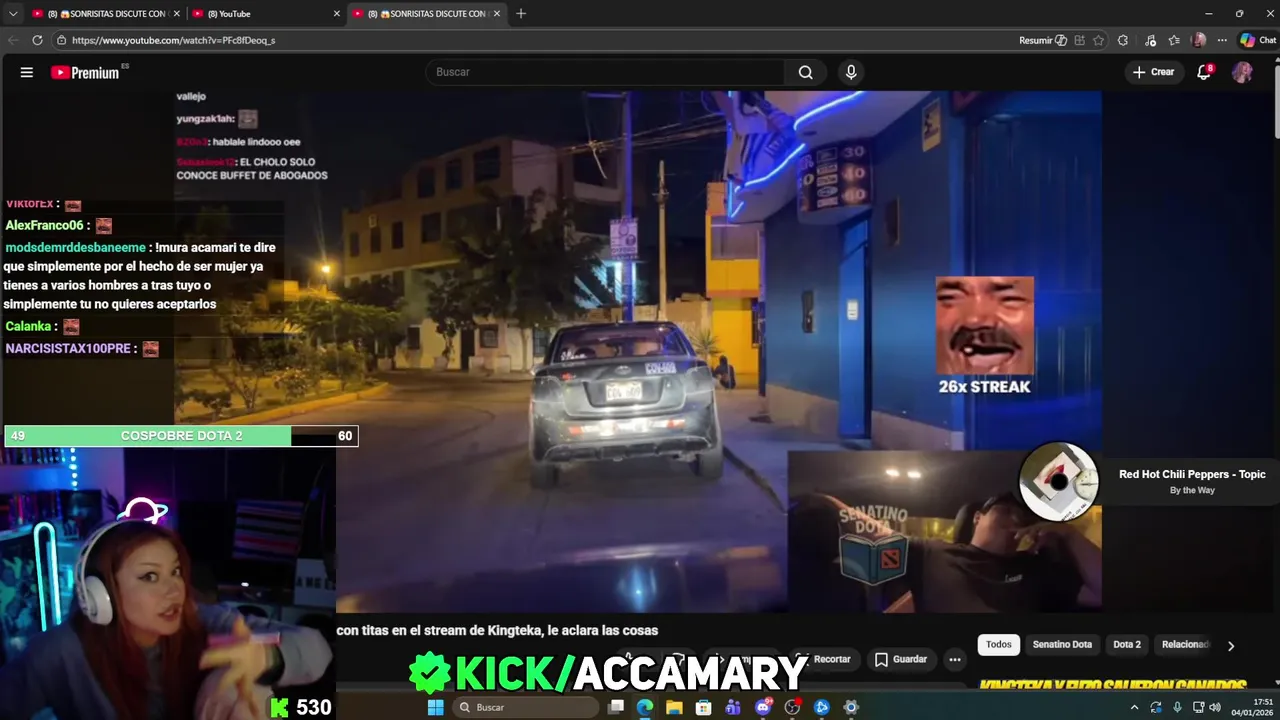The image size is (1280, 720).
Task: Open YouTube notifications bell
Action: pyautogui.click(x=1205, y=72)
